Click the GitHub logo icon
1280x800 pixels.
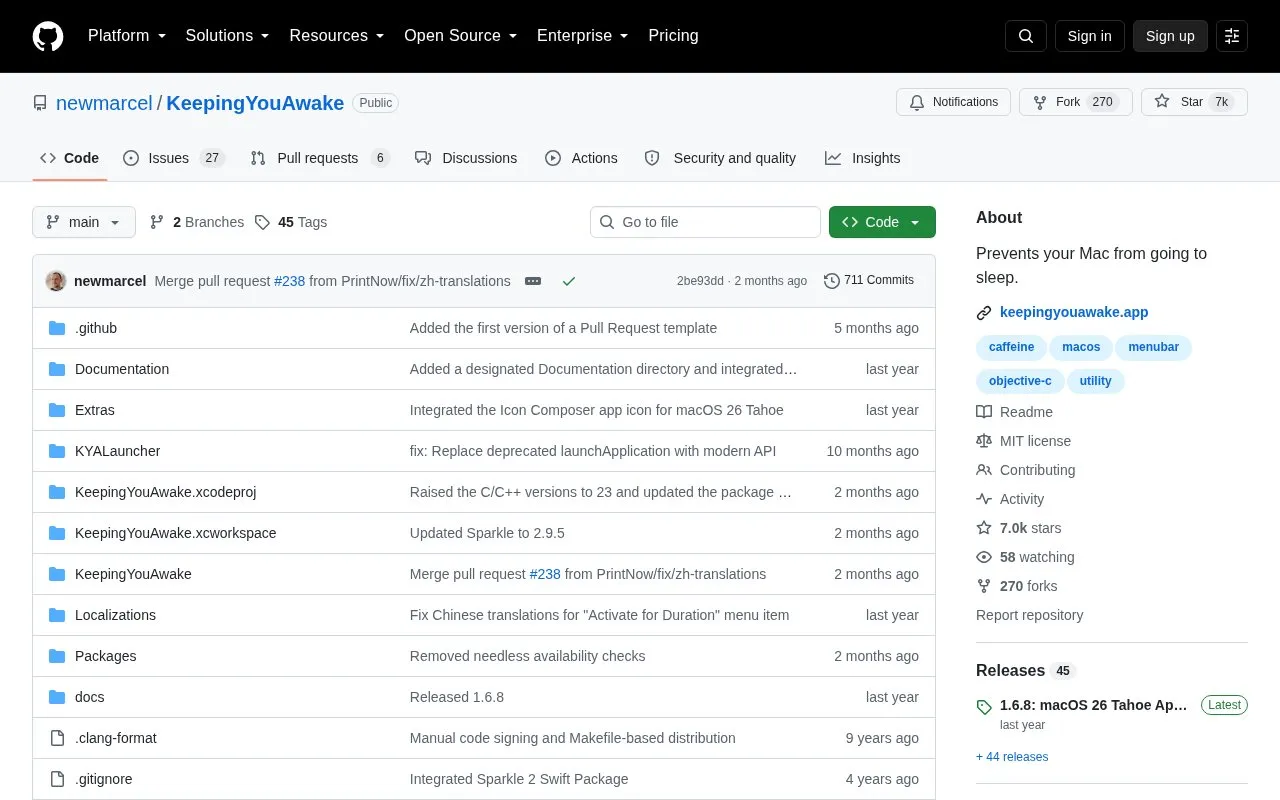pyautogui.click(x=48, y=36)
